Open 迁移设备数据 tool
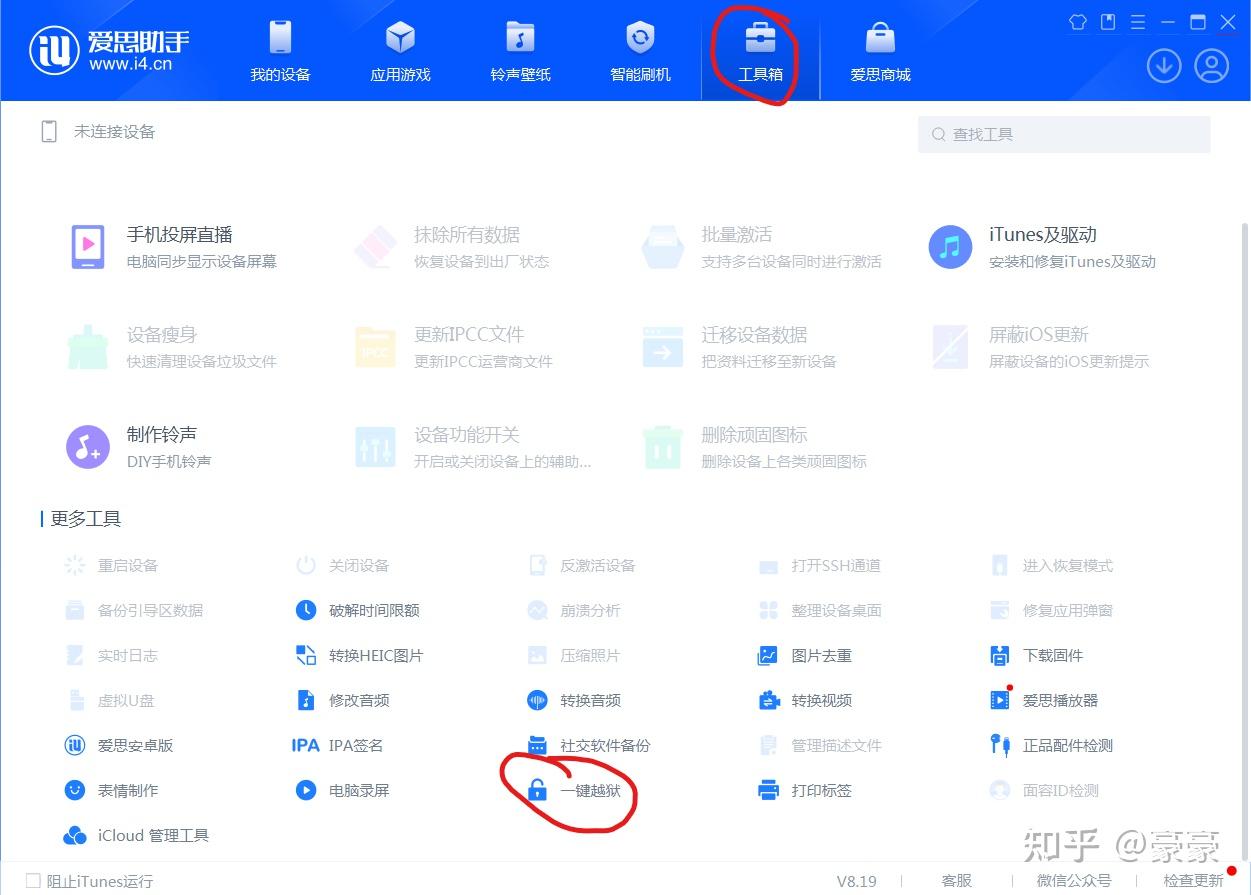 [740, 347]
